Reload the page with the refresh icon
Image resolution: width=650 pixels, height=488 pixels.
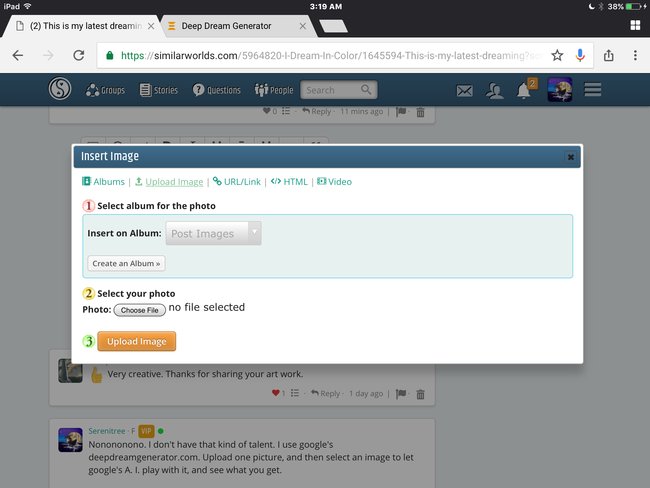(79, 55)
